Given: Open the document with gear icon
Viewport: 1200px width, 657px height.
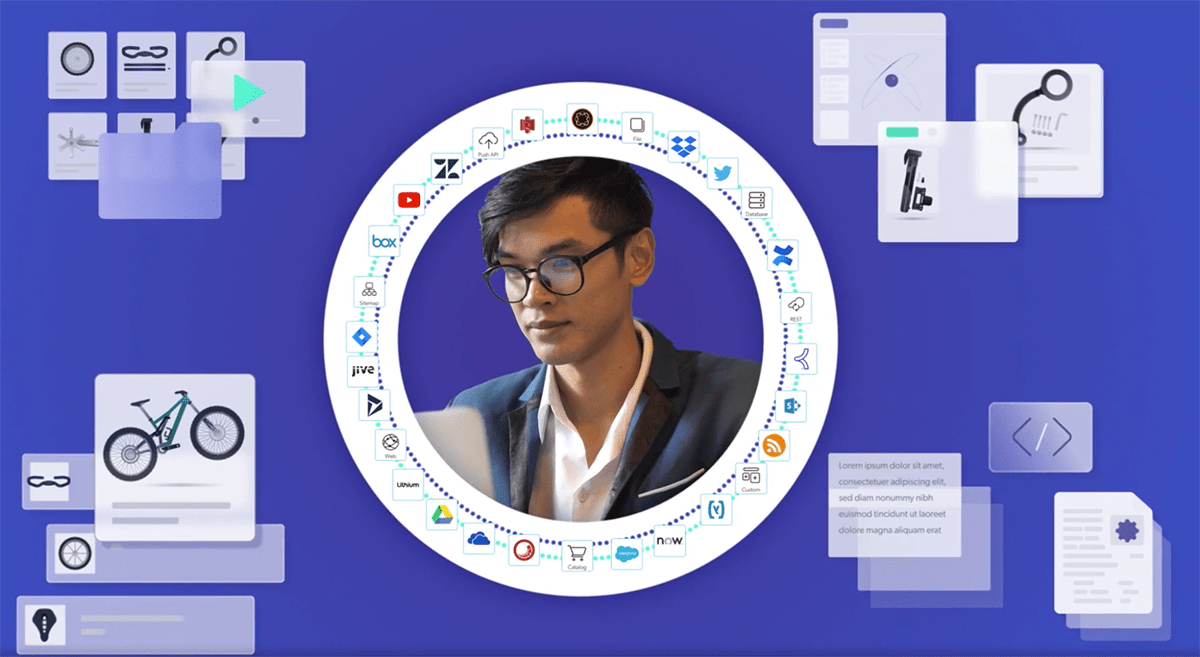Looking at the screenshot, I should (1103, 553).
